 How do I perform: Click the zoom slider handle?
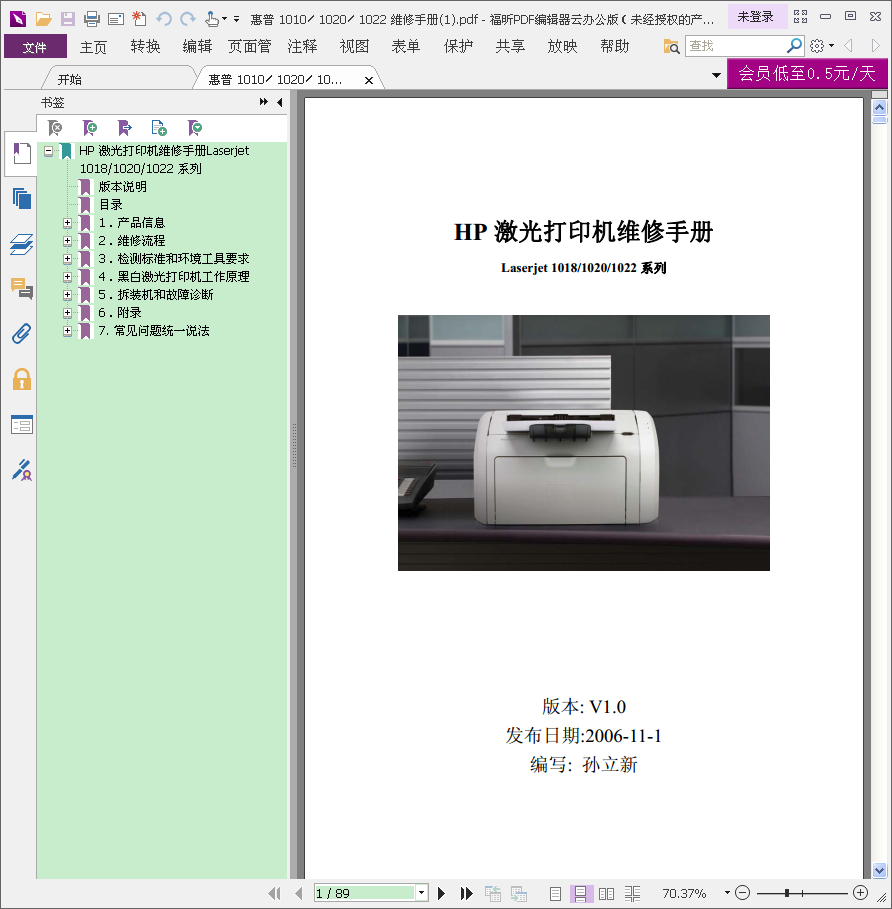pos(787,893)
